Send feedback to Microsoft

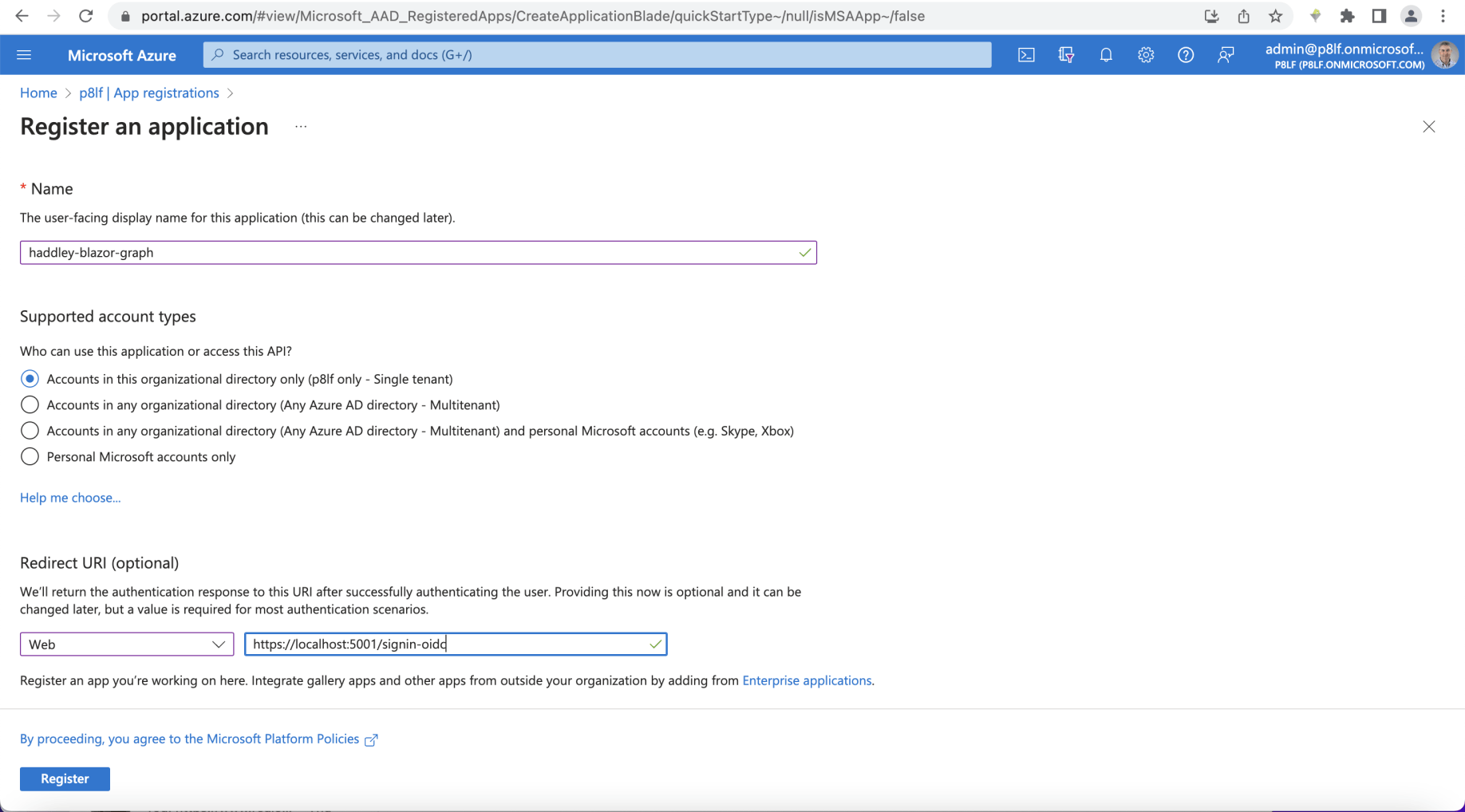[1226, 54]
